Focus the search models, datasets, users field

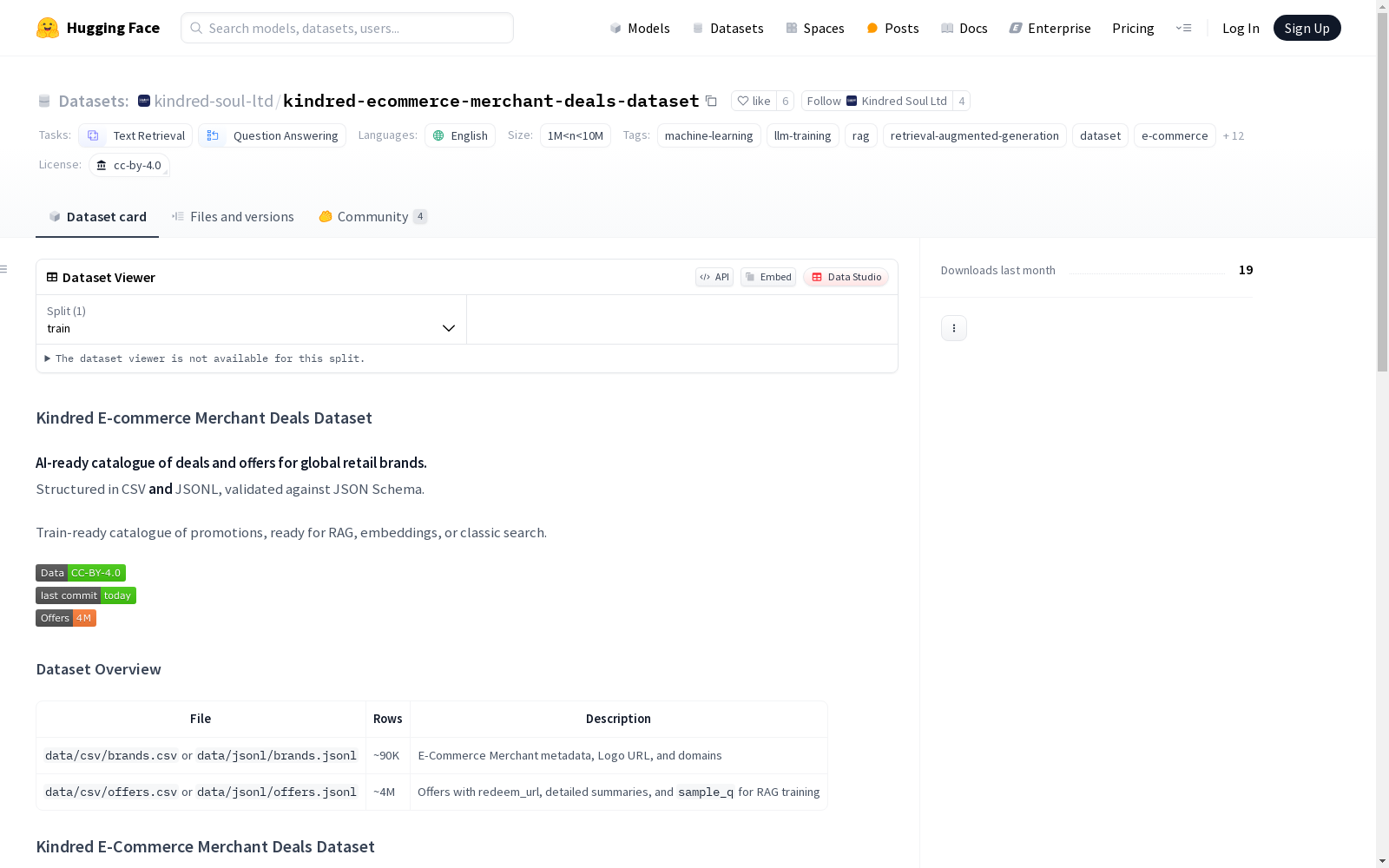click(x=347, y=28)
